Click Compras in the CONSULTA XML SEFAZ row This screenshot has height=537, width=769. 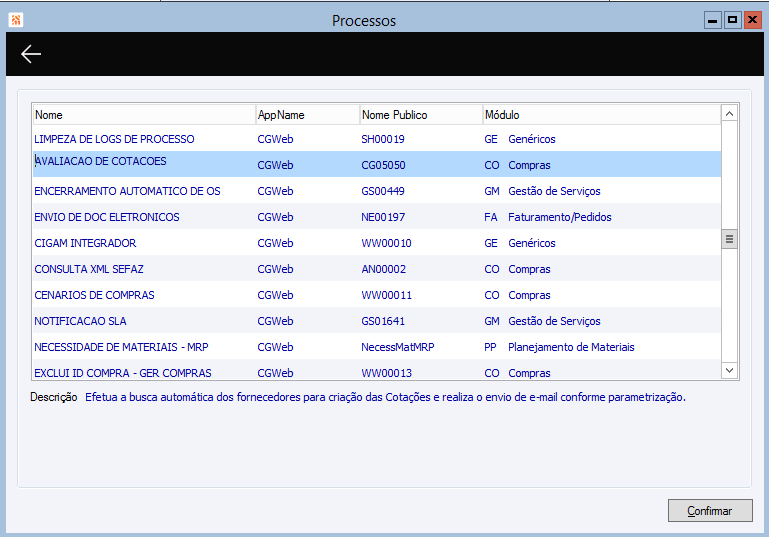tap(529, 269)
